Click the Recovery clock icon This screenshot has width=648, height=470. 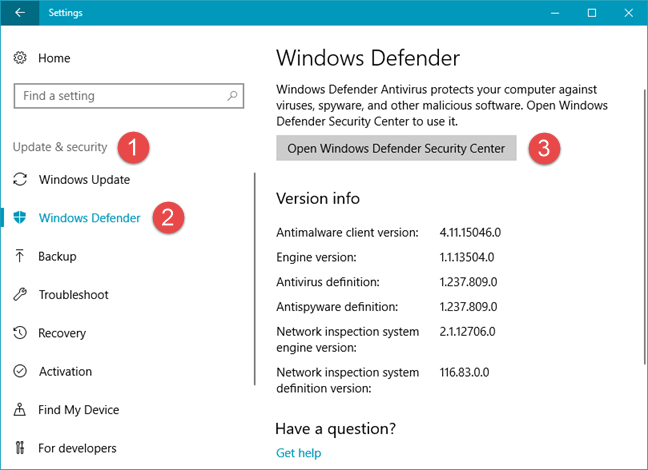20,333
